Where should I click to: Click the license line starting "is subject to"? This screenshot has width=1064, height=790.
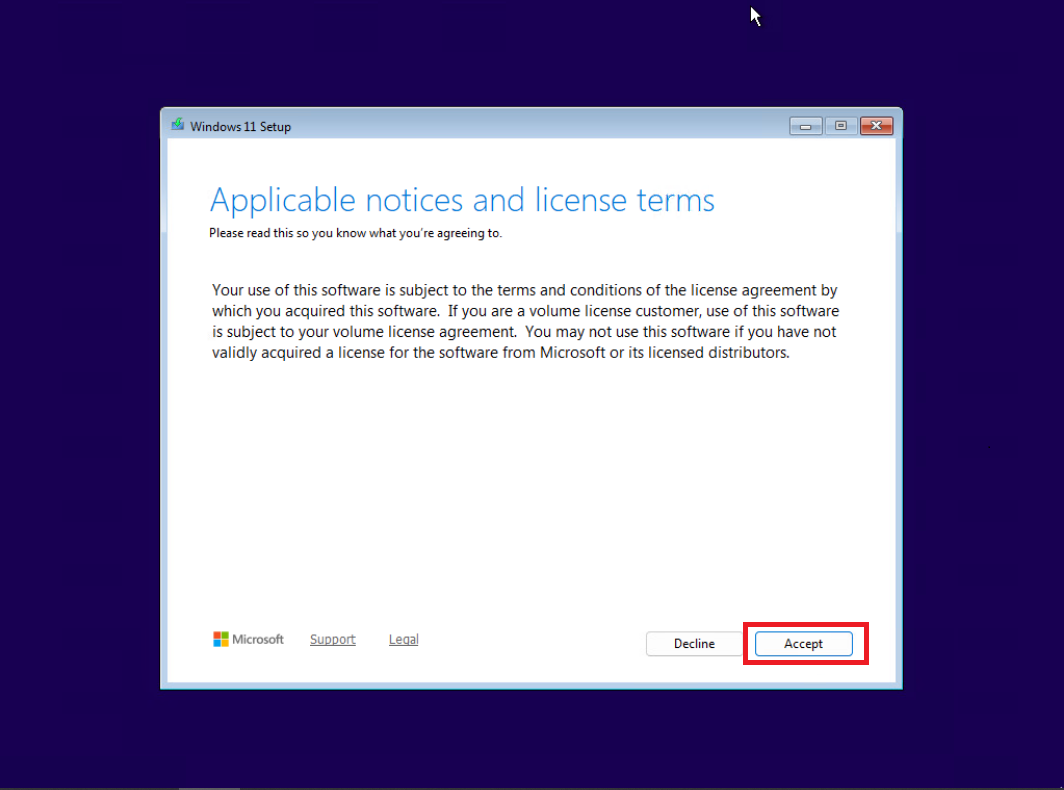(x=524, y=332)
